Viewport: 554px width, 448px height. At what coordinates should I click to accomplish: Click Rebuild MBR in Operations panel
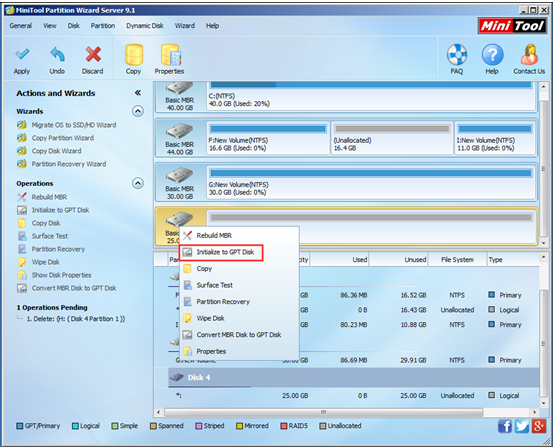coord(49,197)
